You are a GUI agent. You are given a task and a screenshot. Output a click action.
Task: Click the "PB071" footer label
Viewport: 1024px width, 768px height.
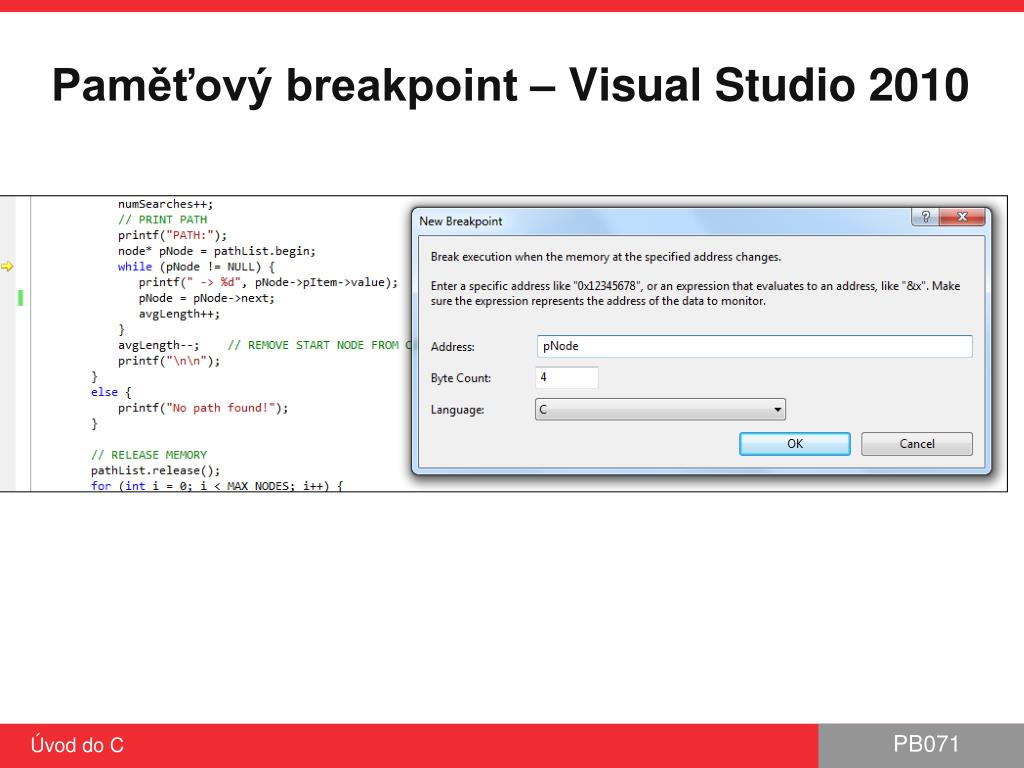click(926, 744)
